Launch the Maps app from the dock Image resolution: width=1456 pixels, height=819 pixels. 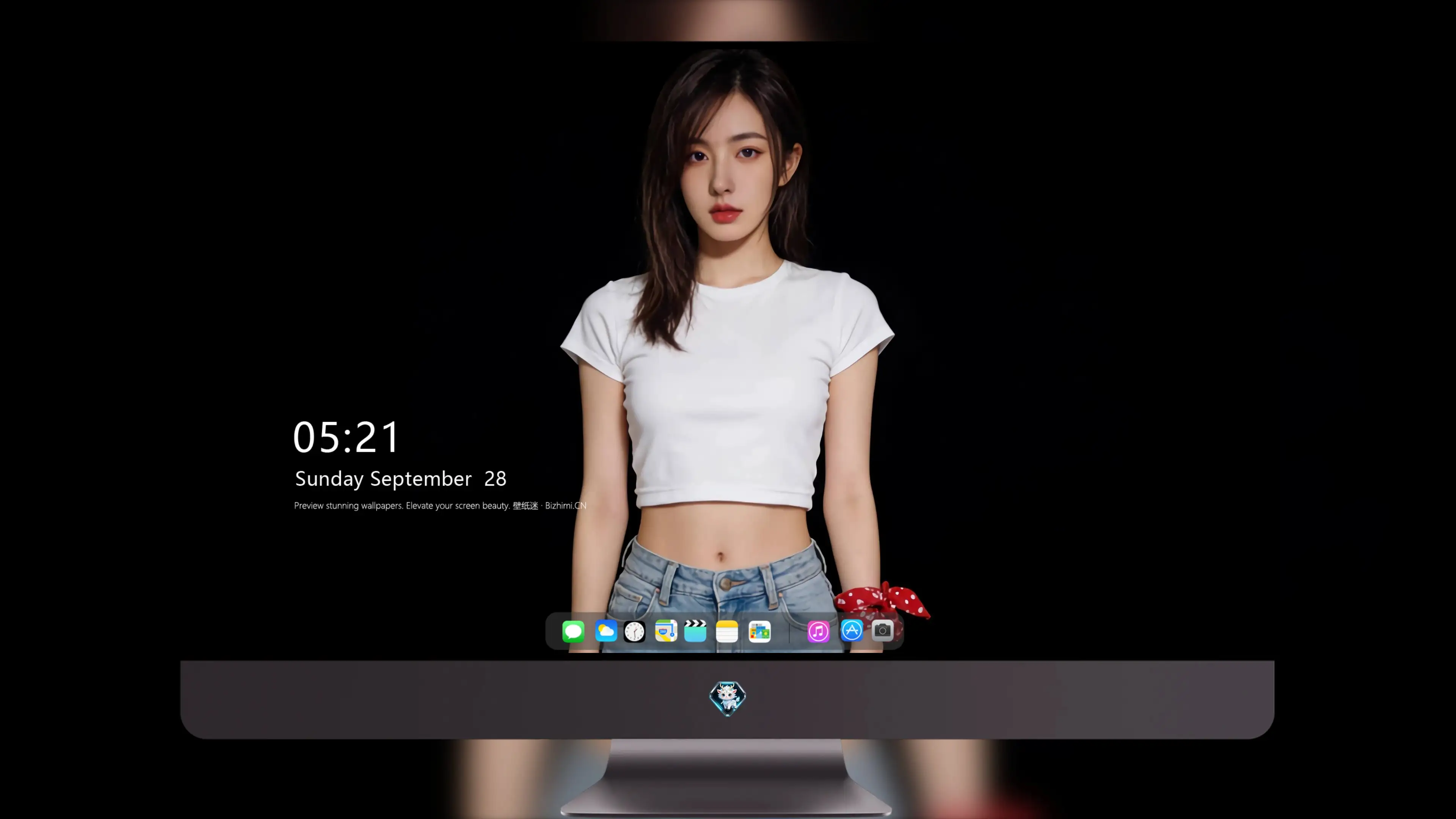tap(666, 631)
